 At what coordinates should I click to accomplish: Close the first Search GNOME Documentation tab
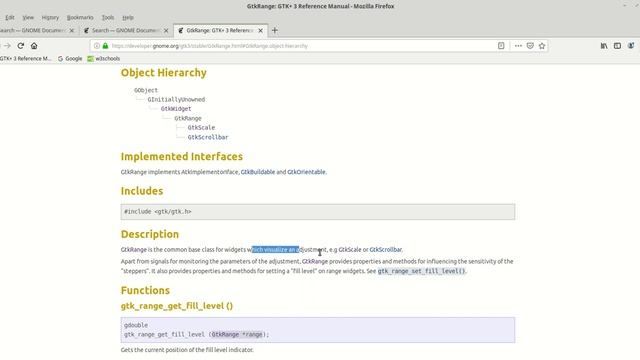pyautogui.click(x=72, y=31)
